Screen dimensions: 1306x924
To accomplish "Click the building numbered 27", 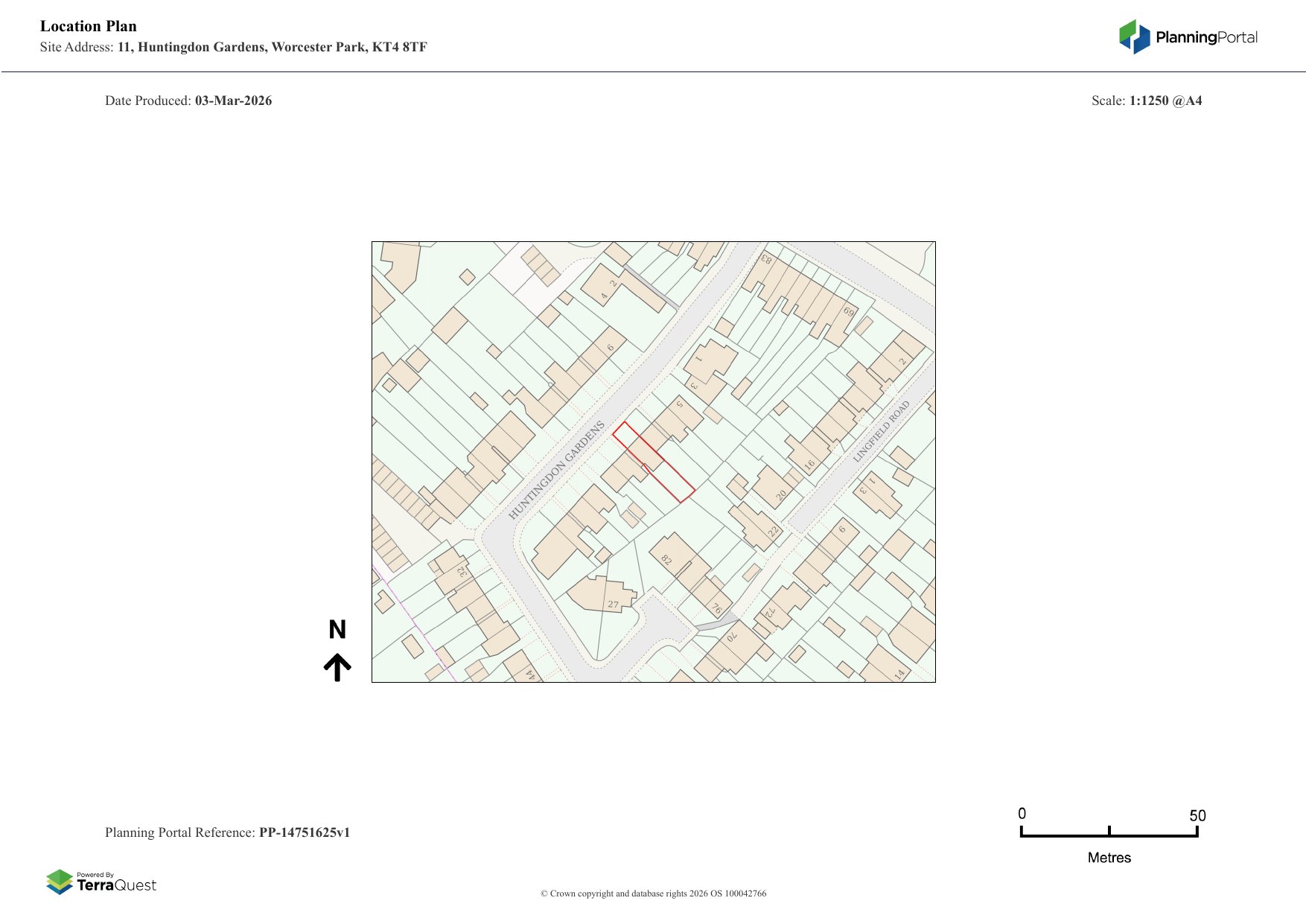I will tap(605, 595).
